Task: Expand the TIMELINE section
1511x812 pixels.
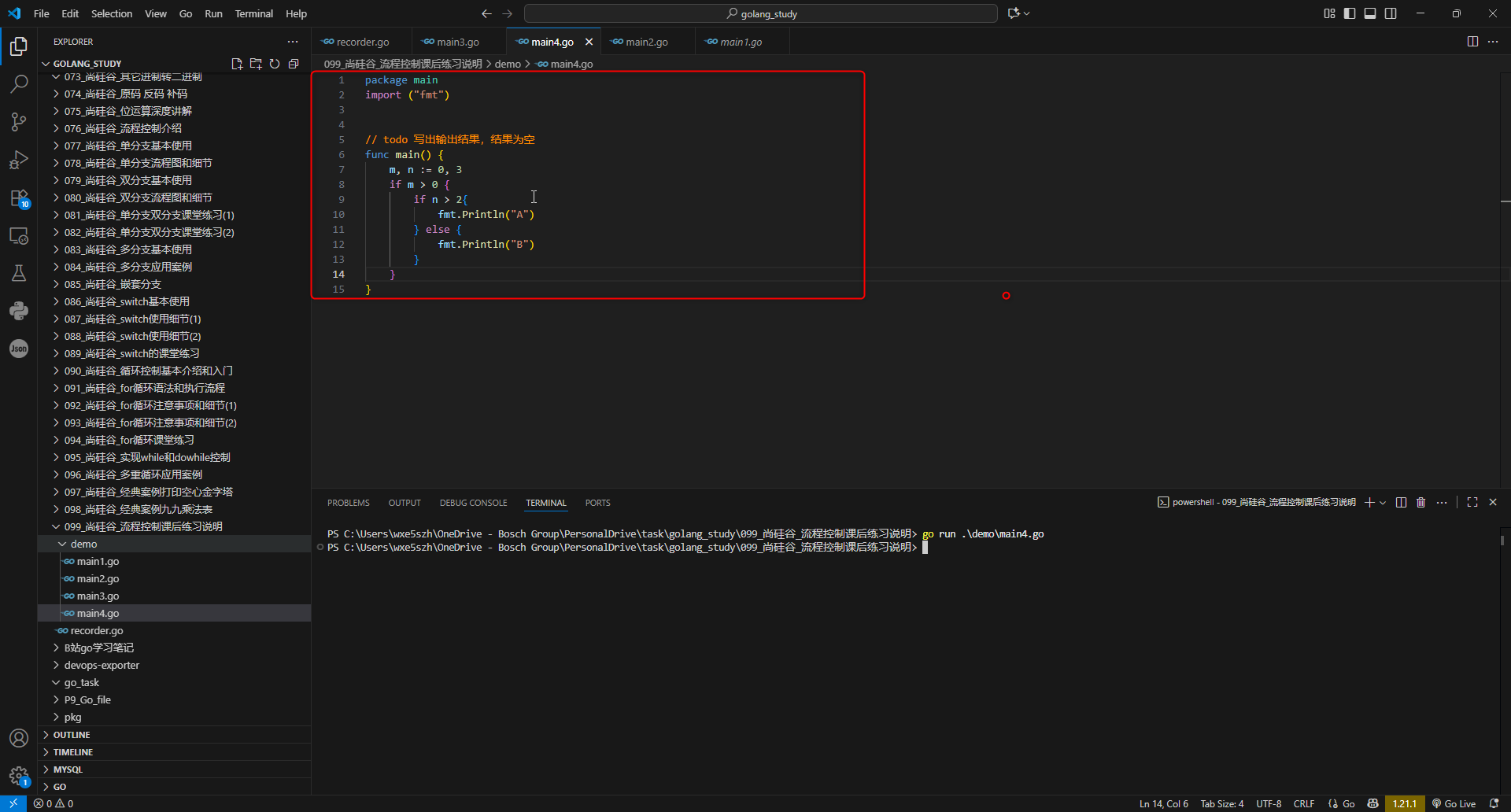Action: 174,752
